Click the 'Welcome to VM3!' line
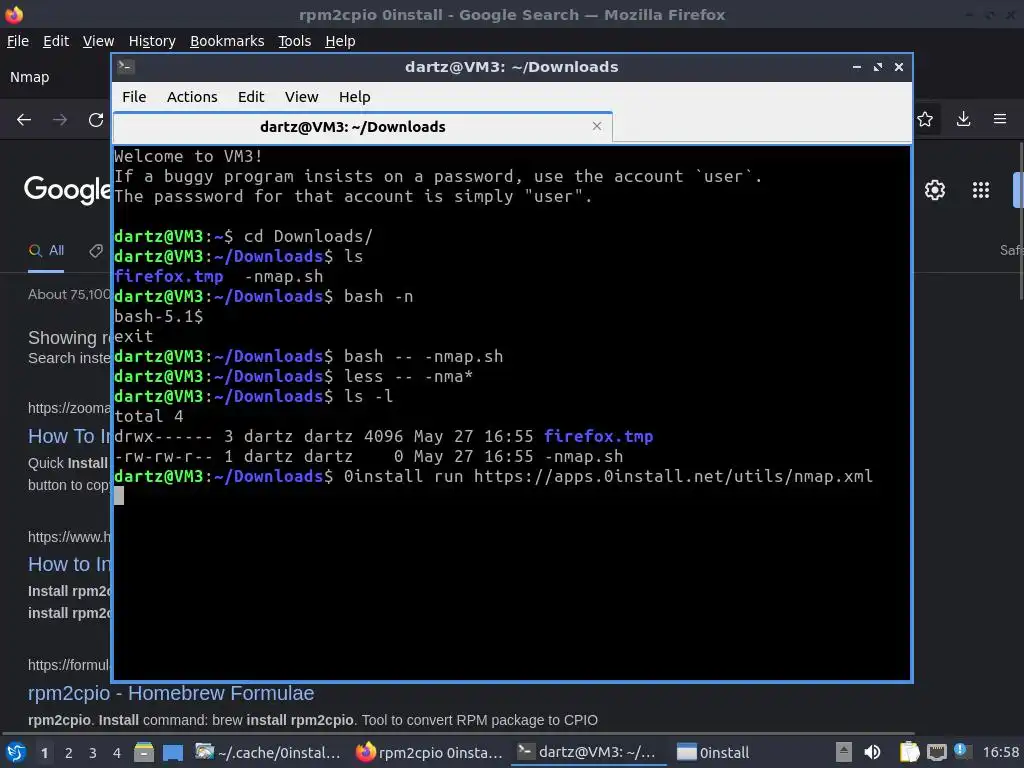Viewport: 1024px width, 768px height. [188, 157]
